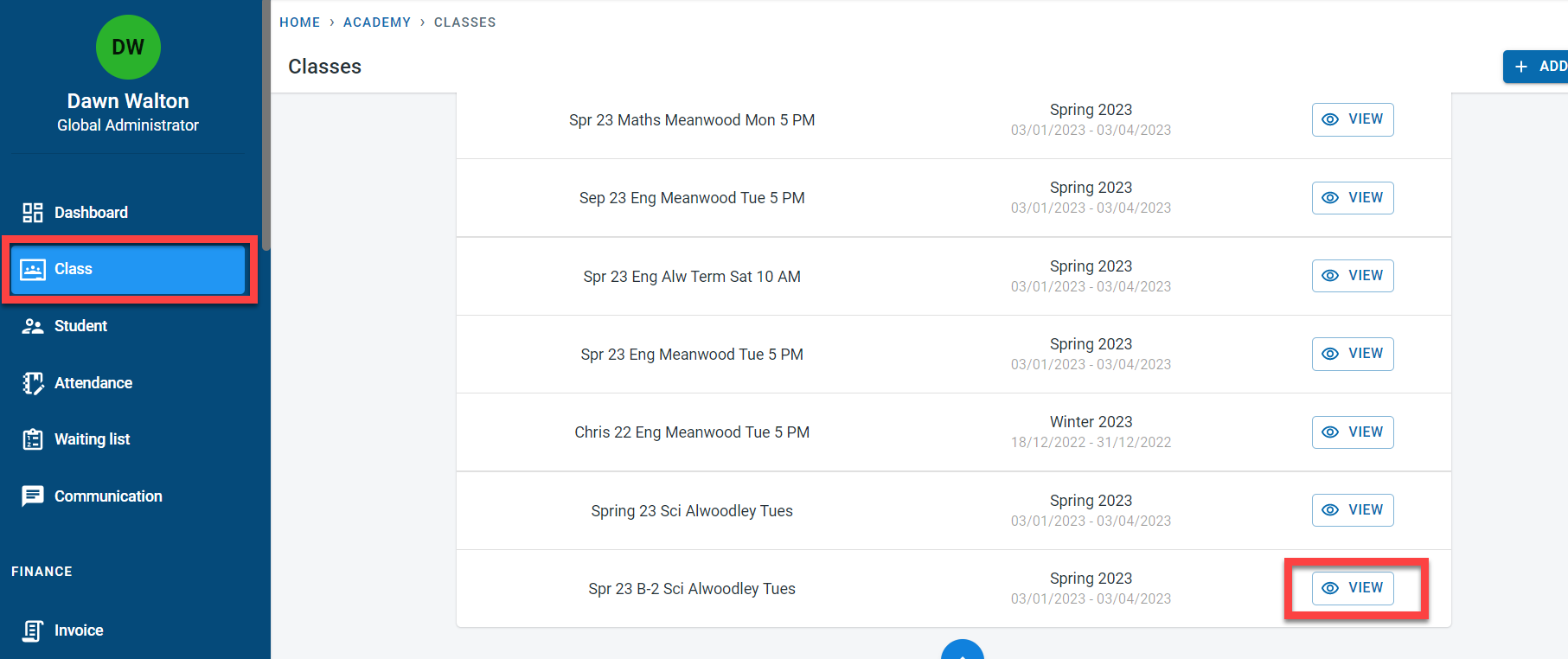Click the Communication chat bubble icon
The width and height of the screenshot is (1568, 659).
click(33, 496)
